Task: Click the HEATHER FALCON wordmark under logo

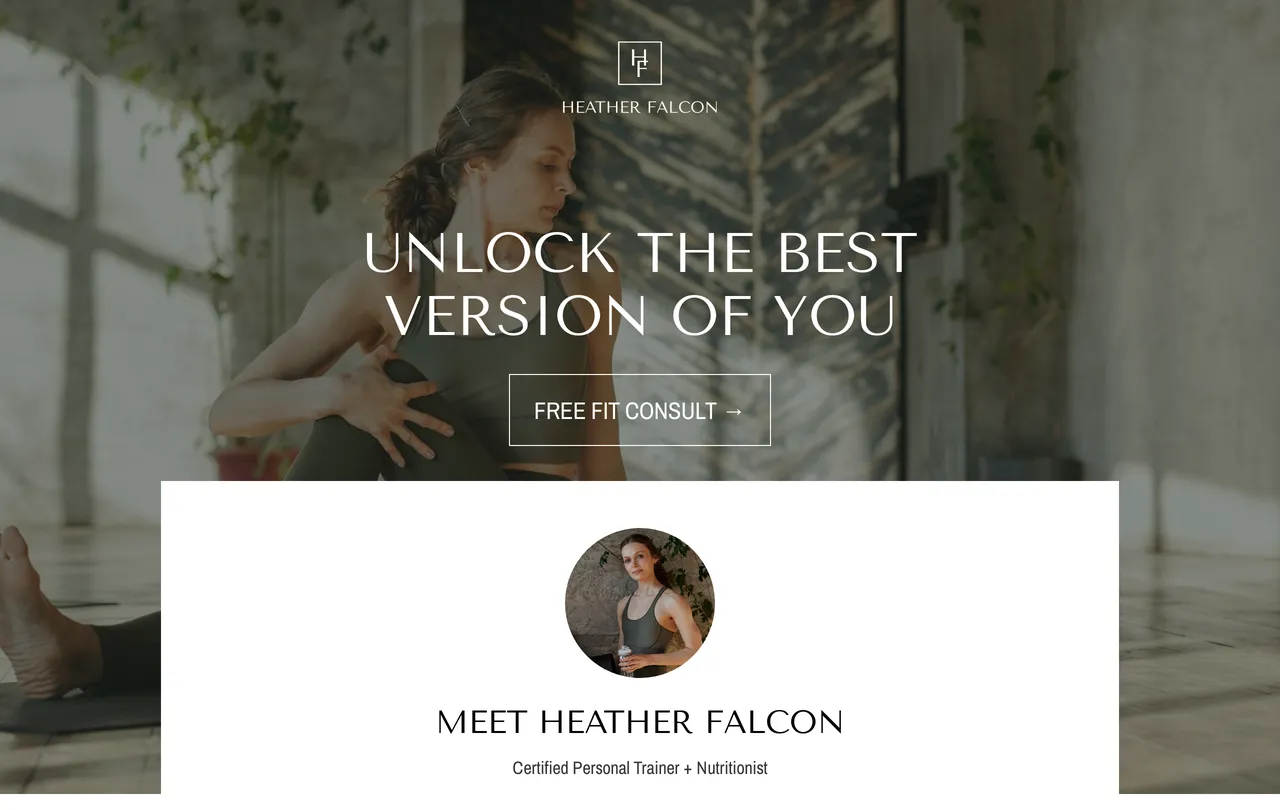Action: point(640,107)
